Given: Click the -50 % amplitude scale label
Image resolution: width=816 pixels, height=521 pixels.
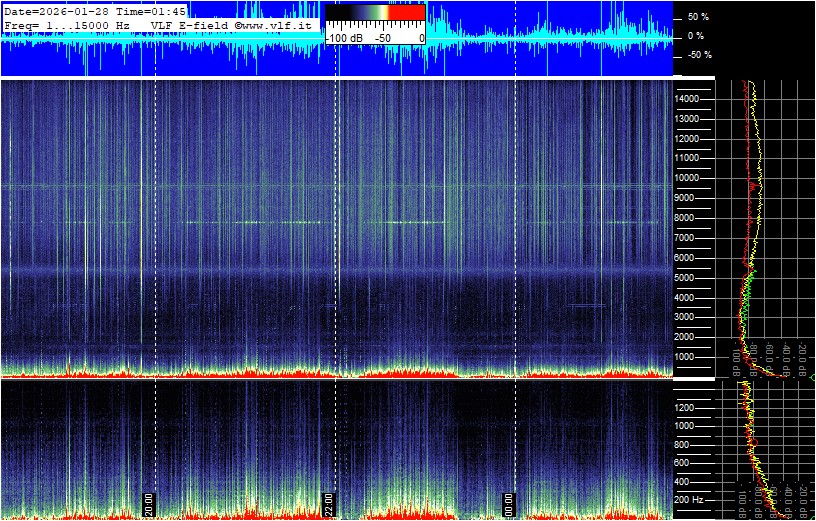Looking at the screenshot, I should point(696,55).
